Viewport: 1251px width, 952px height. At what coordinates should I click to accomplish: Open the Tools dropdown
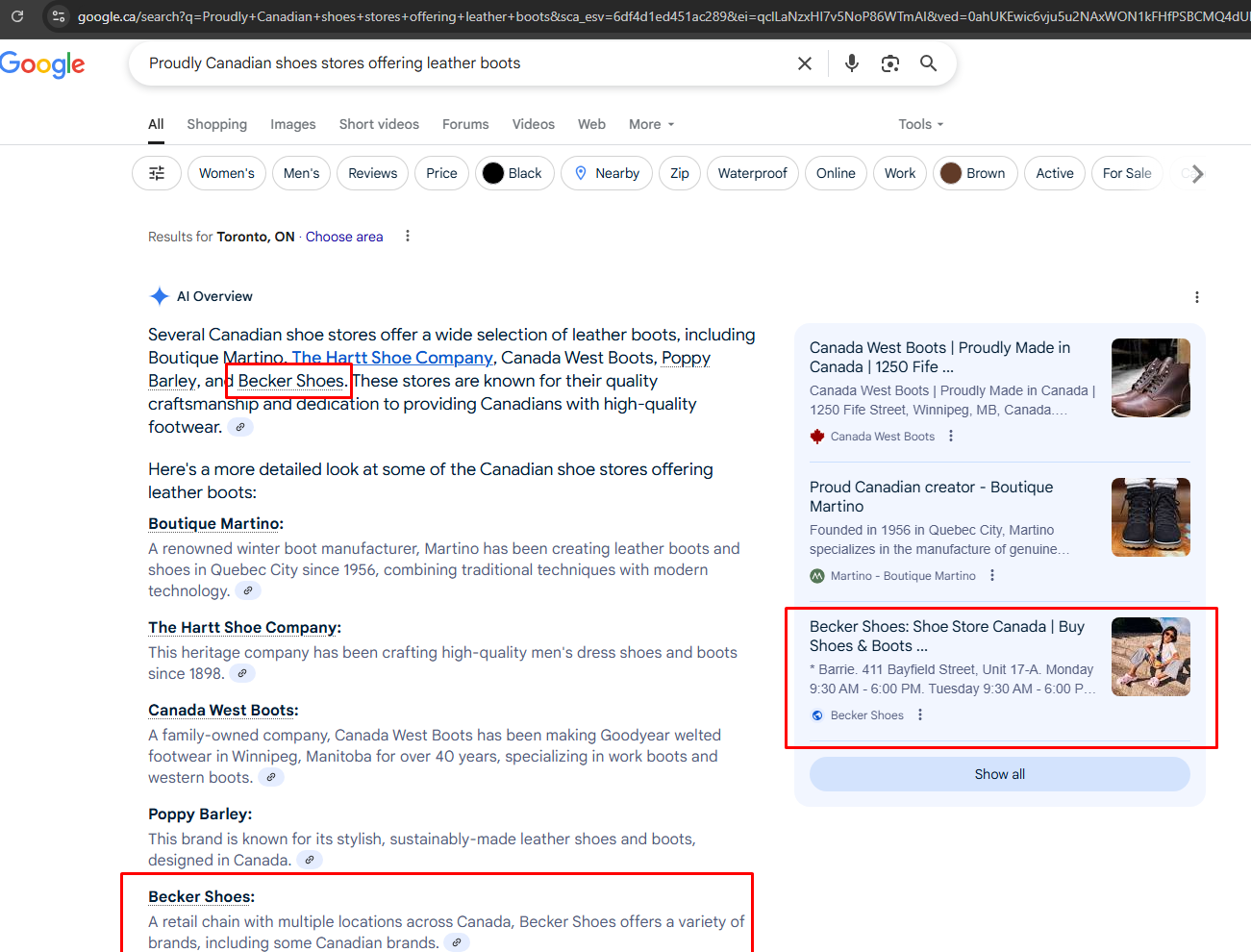click(x=920, y=124)
